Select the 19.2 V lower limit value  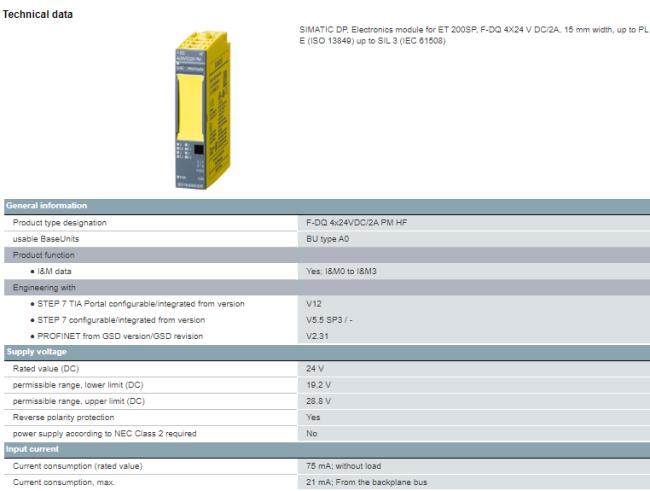click(x=317, y=385)
